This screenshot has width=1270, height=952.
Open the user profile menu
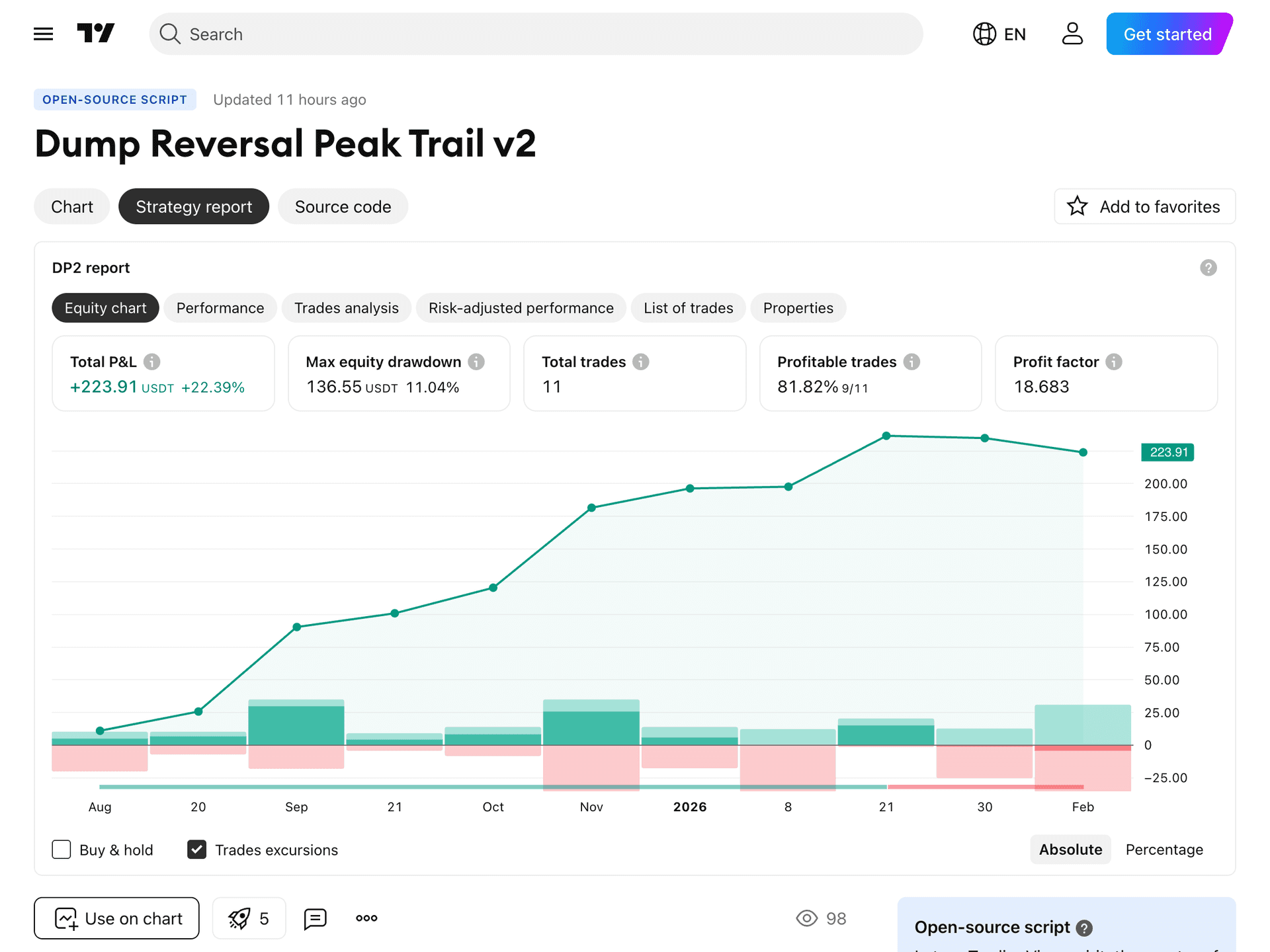pyautogui.click(x=1072, y=34)
